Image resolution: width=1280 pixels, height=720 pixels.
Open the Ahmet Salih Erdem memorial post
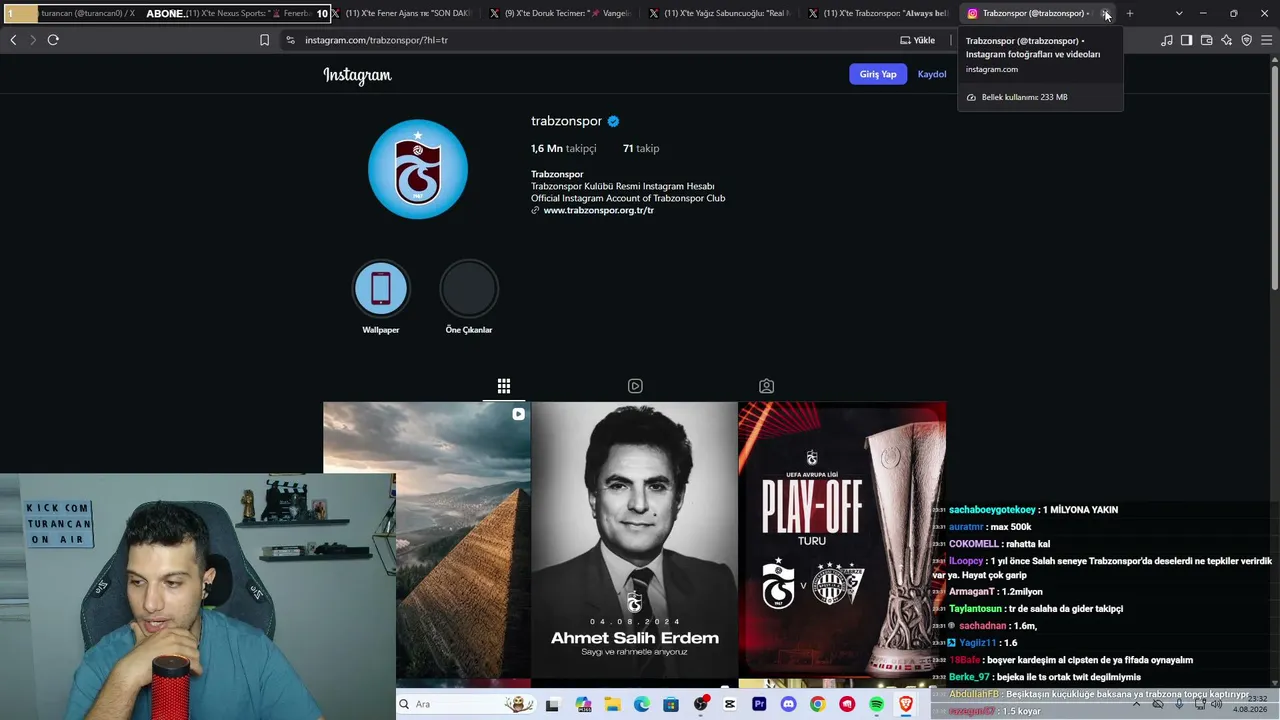click(635, 540)
